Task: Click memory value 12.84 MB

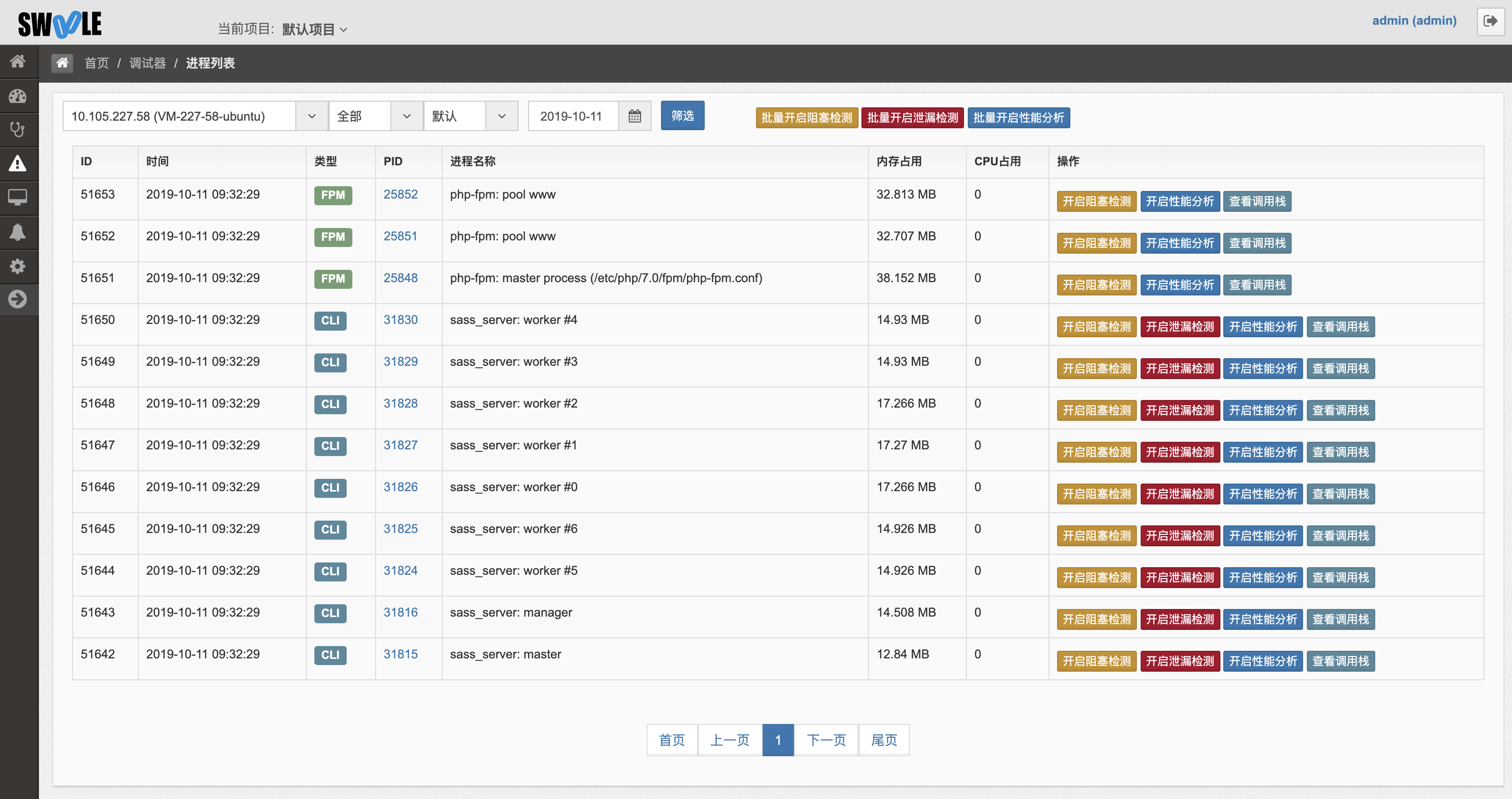Action: pyautogui.click(x=902, y=654)
